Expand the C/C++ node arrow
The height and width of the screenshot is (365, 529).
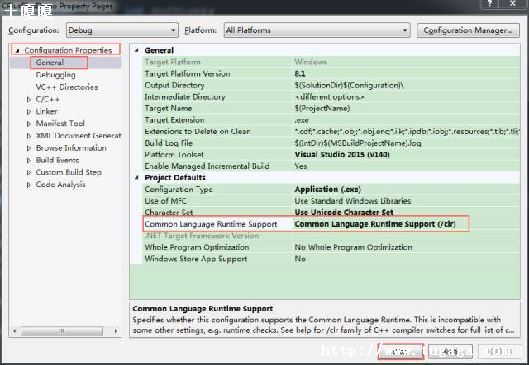pyautogui.click(x=29, y=99)
